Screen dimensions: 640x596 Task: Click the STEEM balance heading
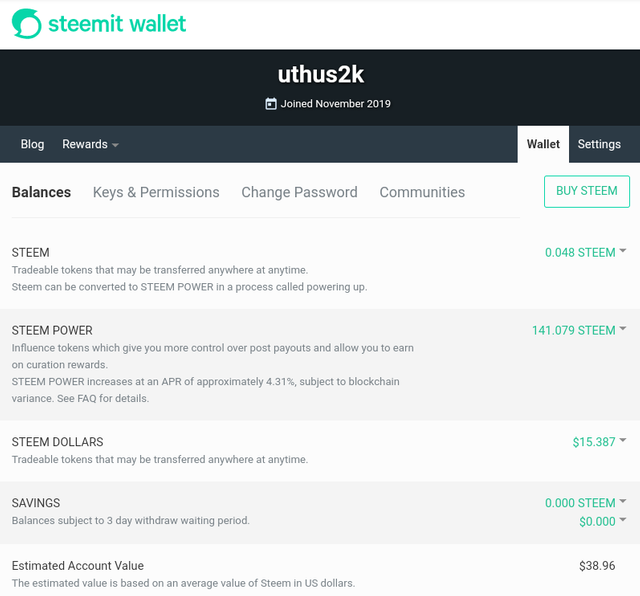[x=31, y=252]
